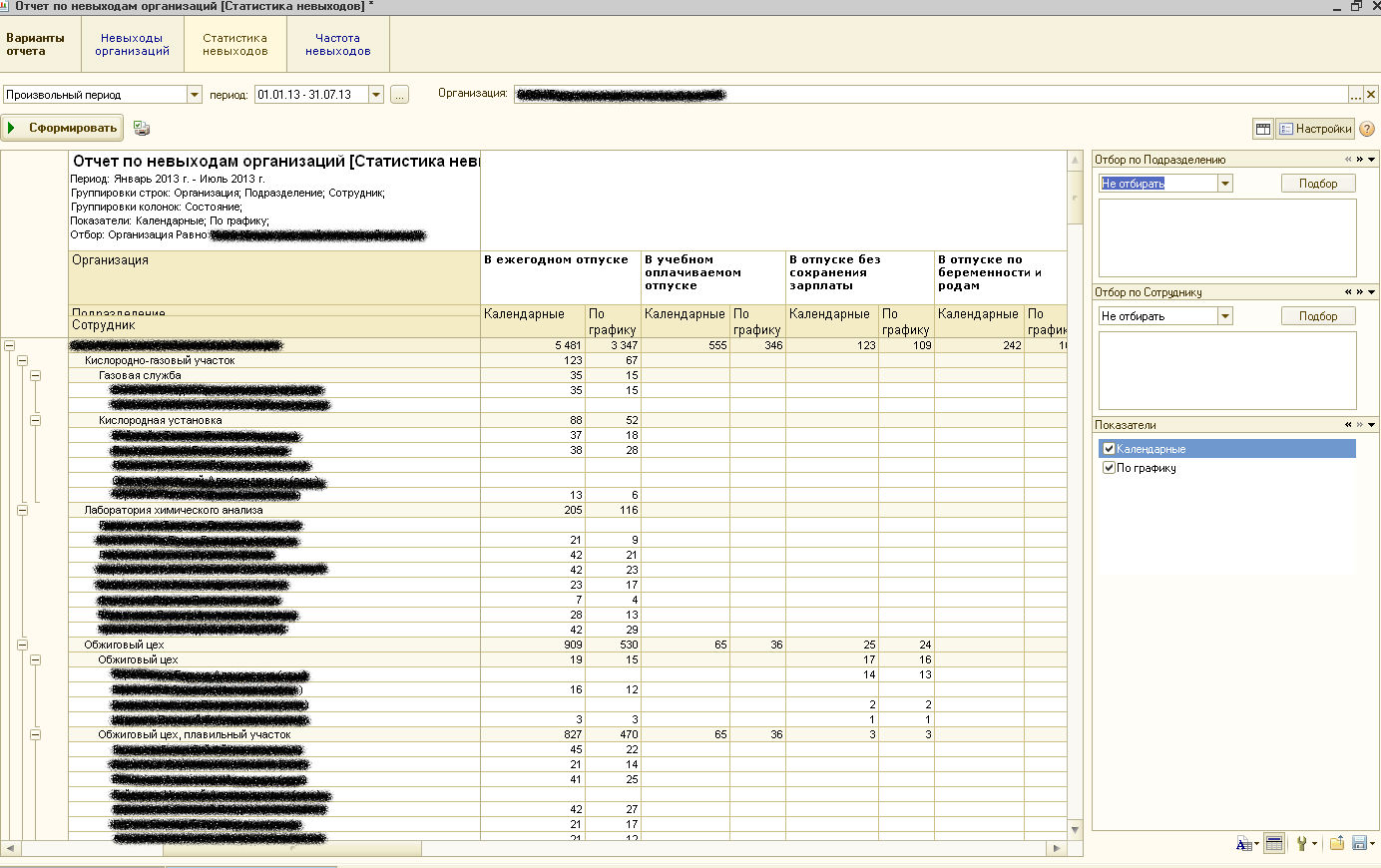Switch to Статистика невыходов tab
The image size is (1381, 868).
235,45
